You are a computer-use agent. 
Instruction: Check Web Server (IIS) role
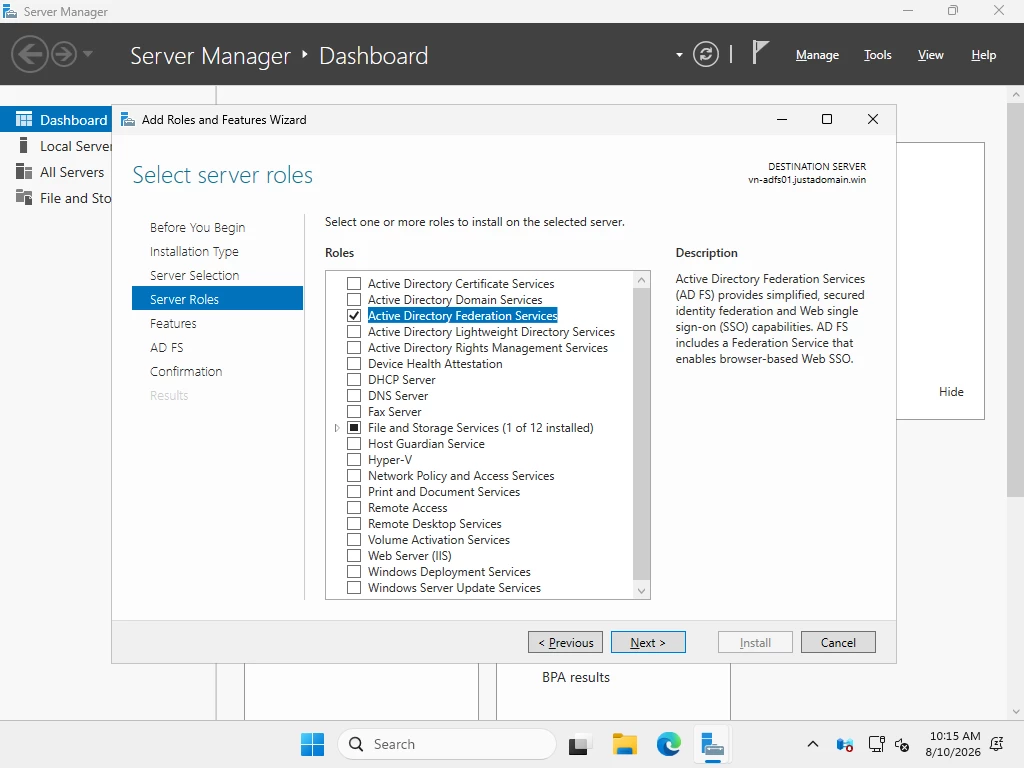click(x=354, y=556)
